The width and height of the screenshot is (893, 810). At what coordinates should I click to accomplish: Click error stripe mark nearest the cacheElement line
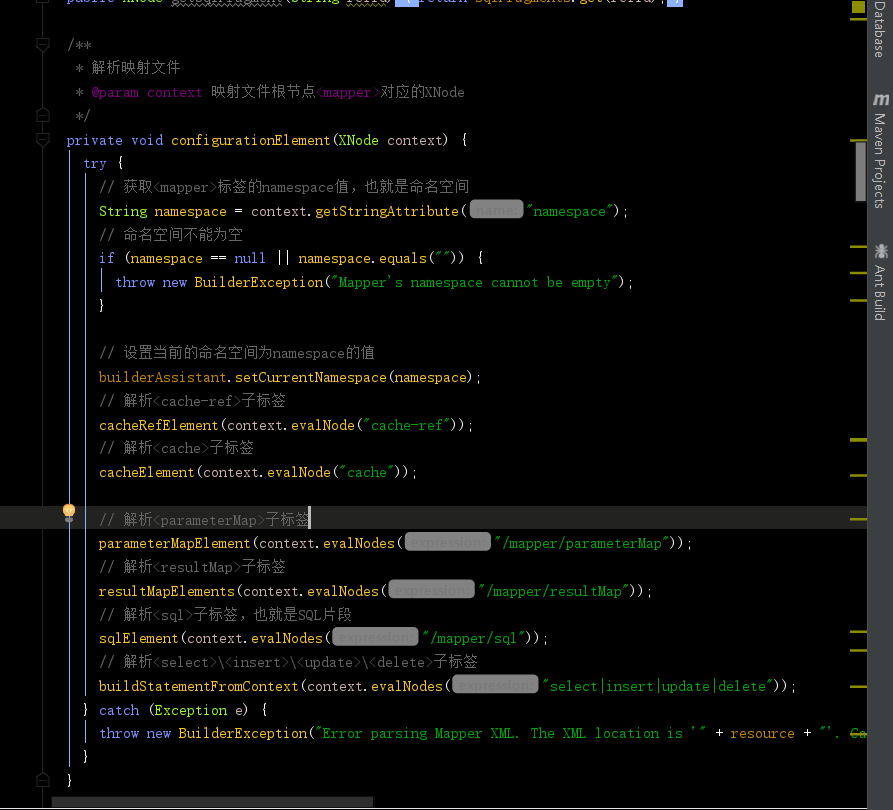[858, 475]
